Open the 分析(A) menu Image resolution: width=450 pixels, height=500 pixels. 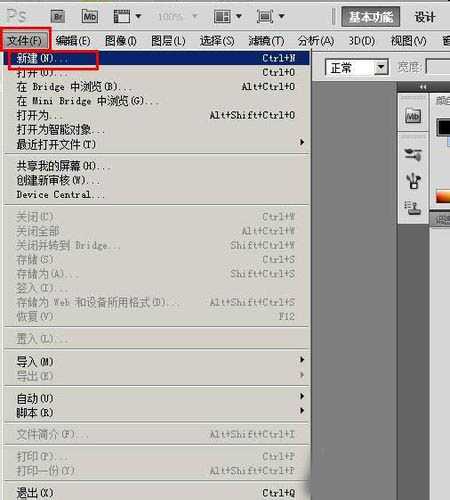[316, 41]
